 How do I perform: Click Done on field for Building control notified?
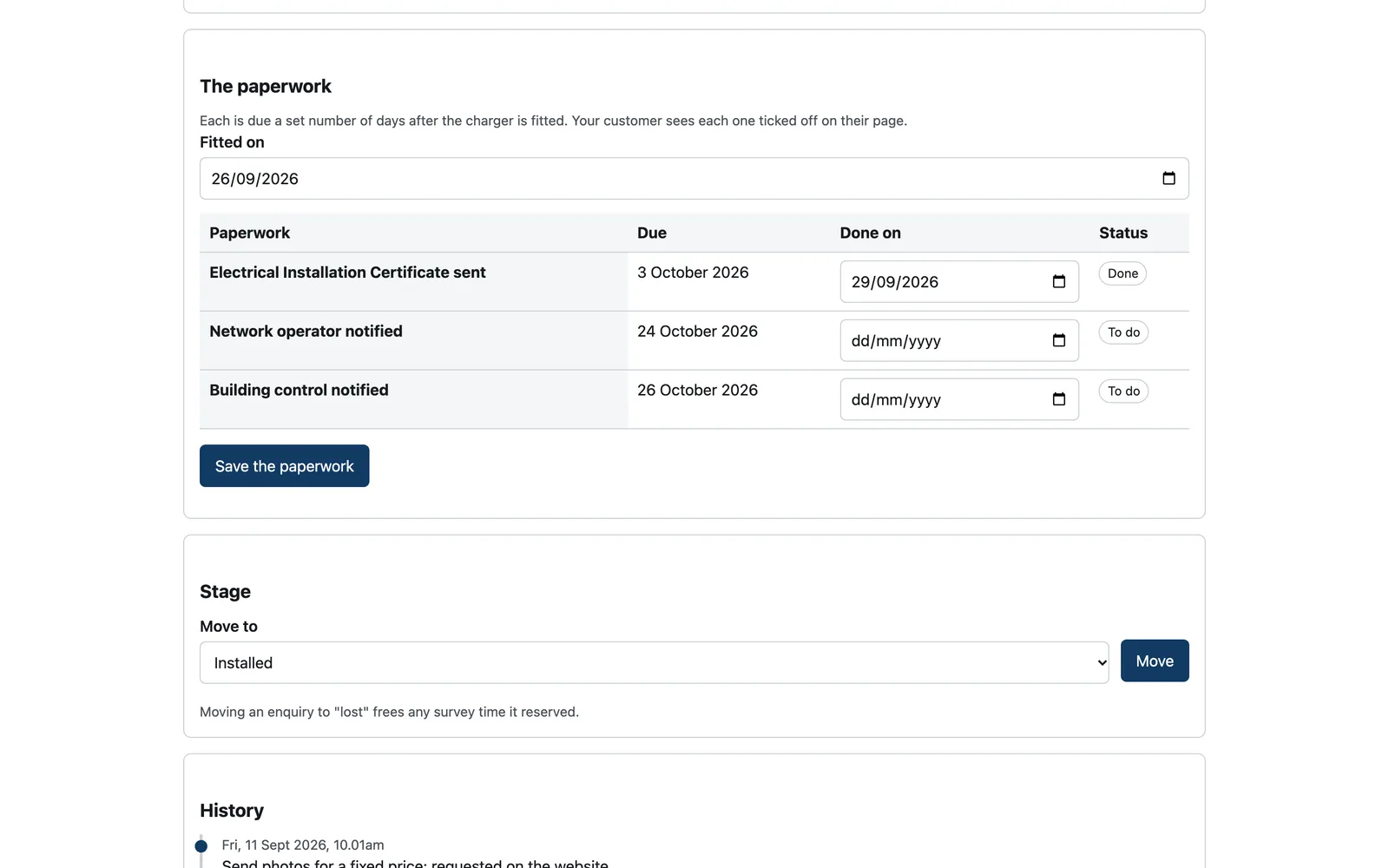point(959,399)
